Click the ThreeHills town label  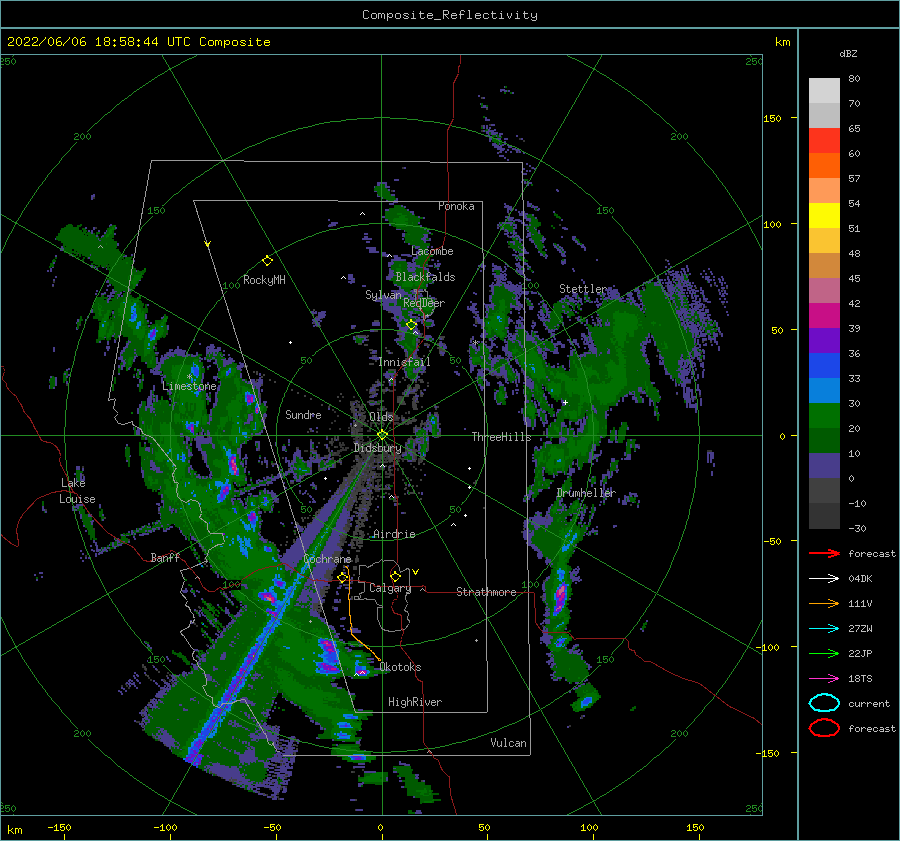[x=501, y=437]
